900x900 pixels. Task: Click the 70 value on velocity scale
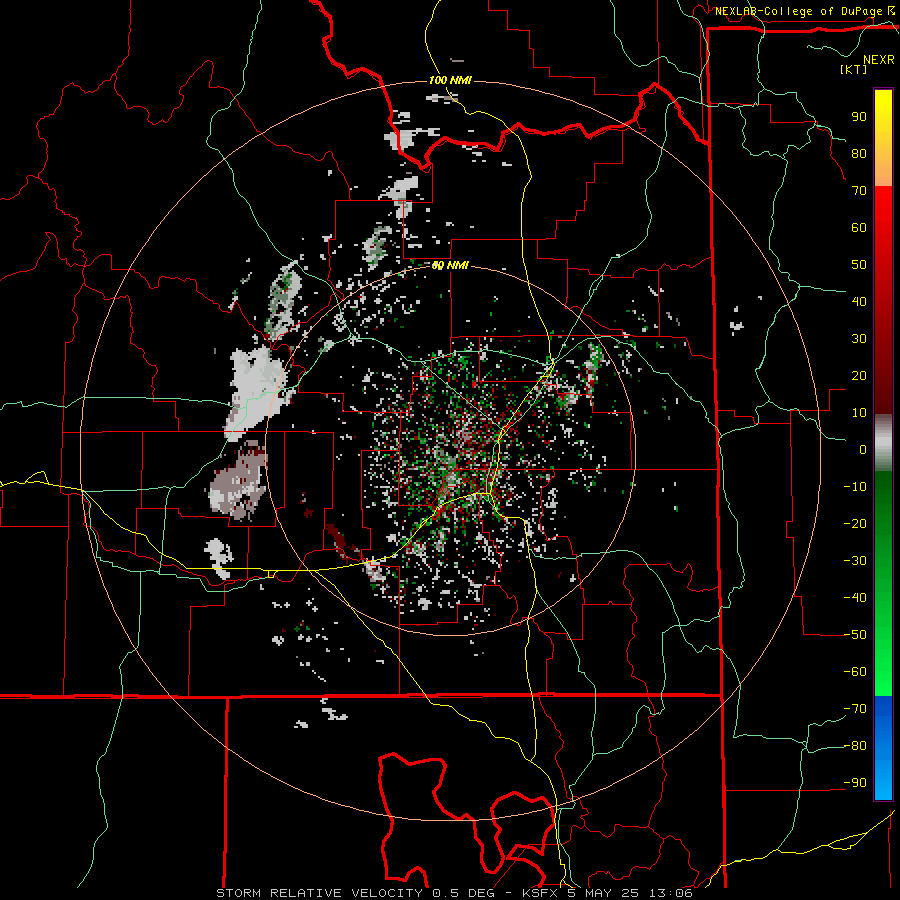pos(859,191)
